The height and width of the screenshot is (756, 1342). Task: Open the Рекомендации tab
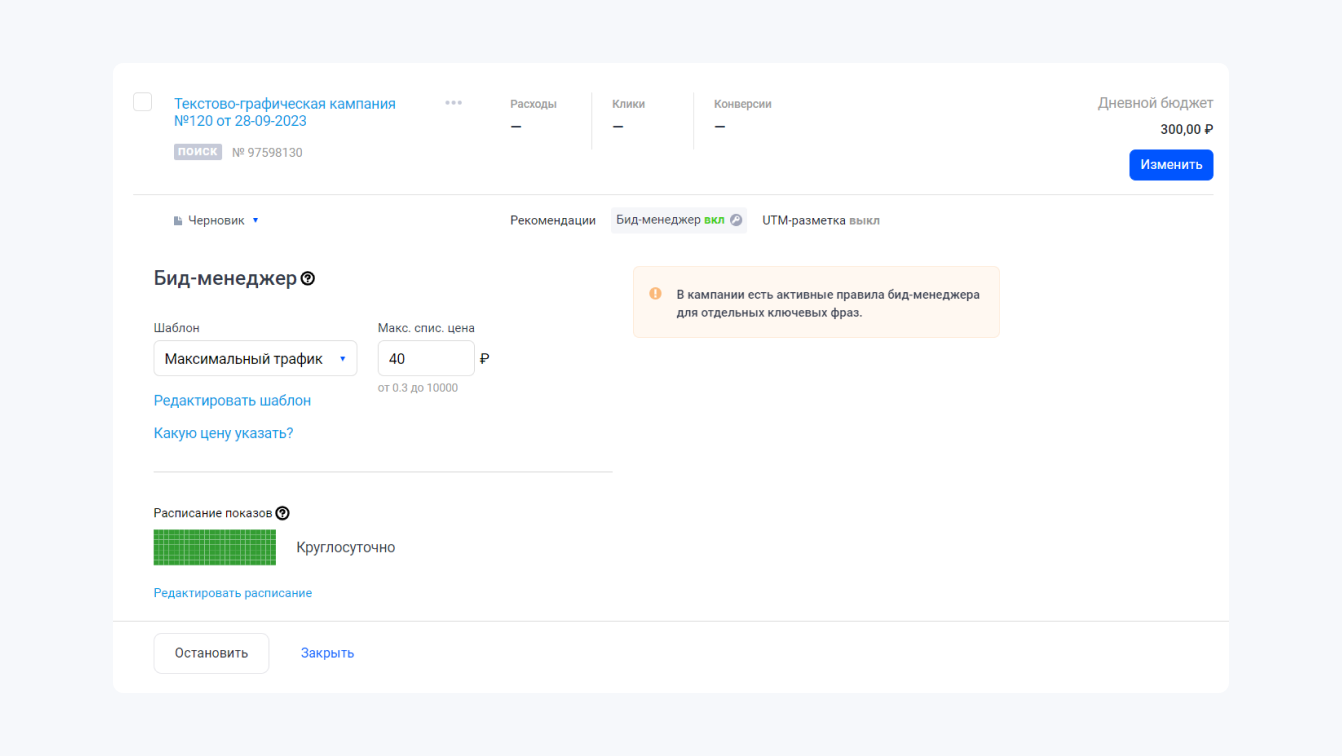click(x=552, y=220)
